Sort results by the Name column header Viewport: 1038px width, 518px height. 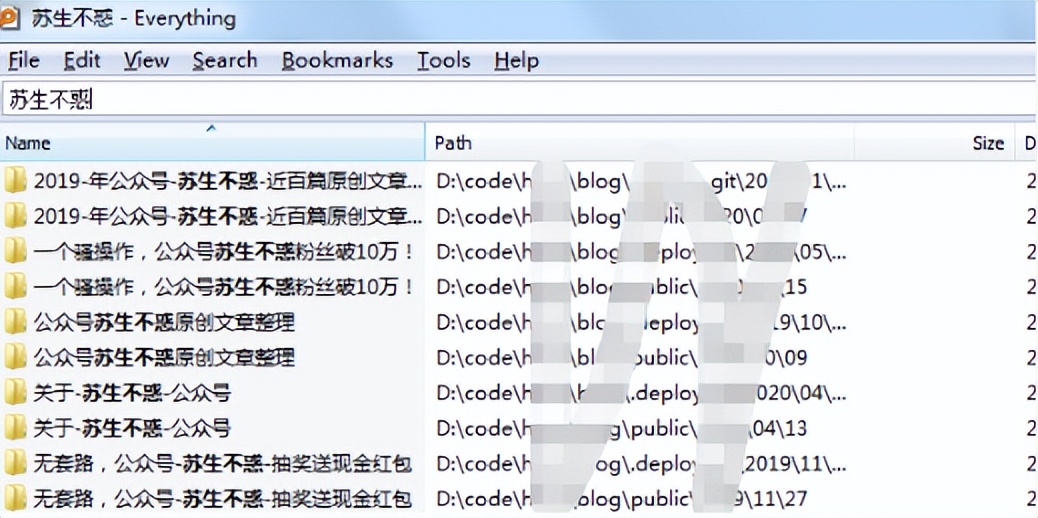[x=212, y=142]
